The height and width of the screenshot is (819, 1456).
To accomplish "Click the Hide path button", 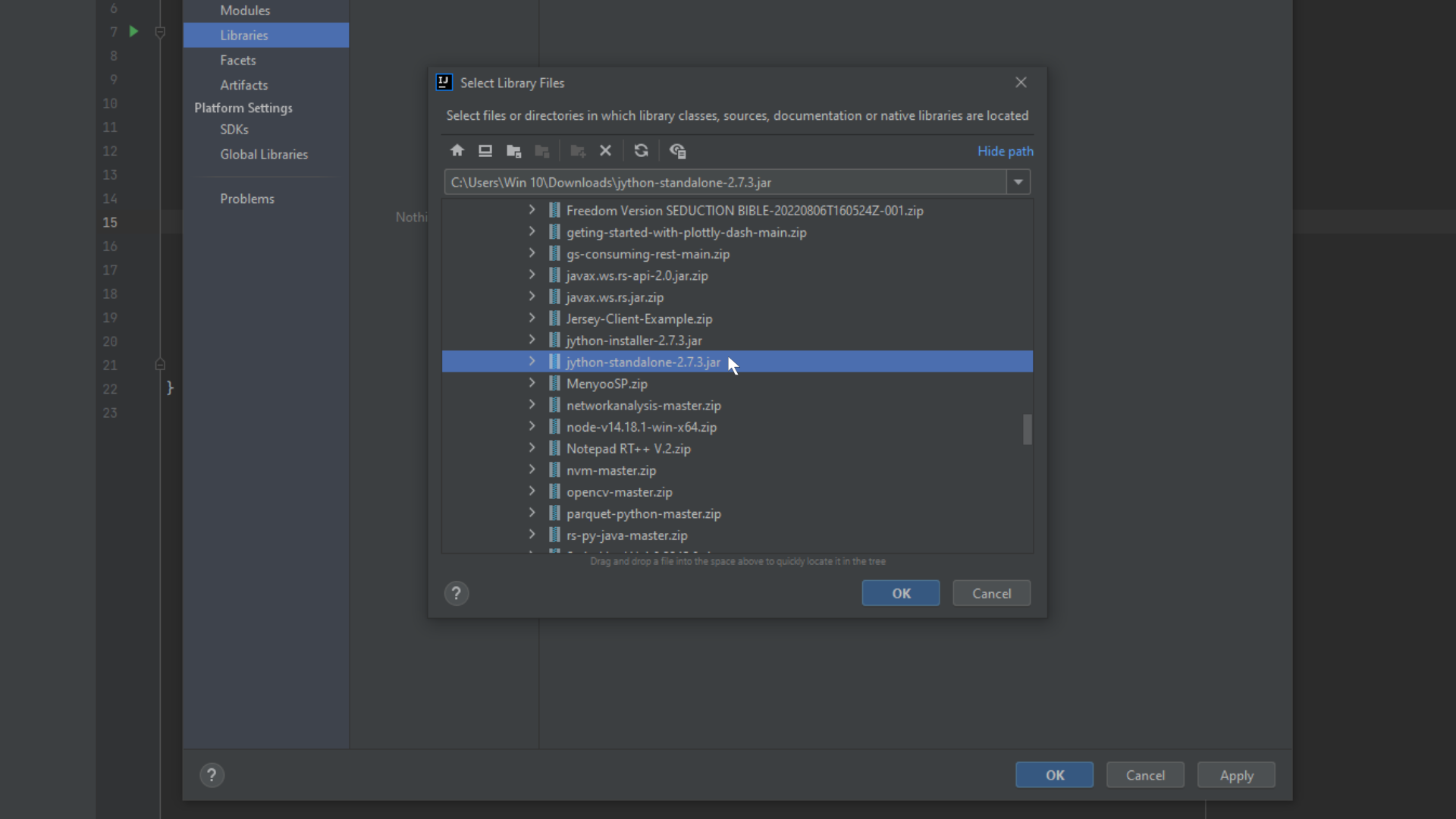I will [1005, 151].
